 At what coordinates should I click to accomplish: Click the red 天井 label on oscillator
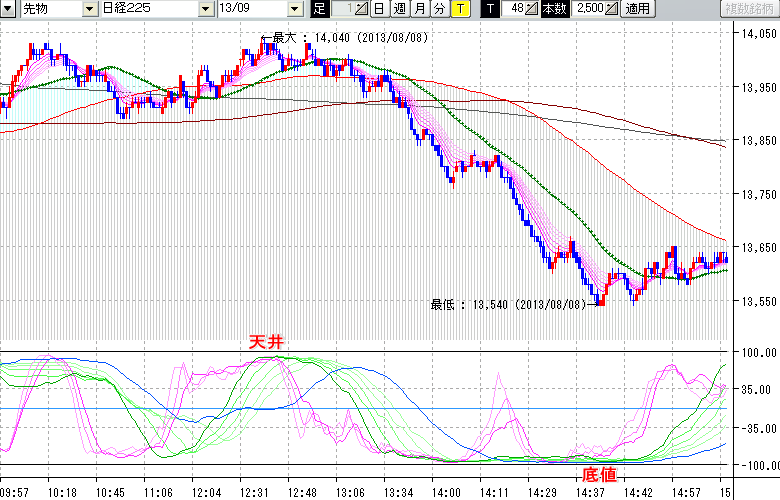coord(267,342)
